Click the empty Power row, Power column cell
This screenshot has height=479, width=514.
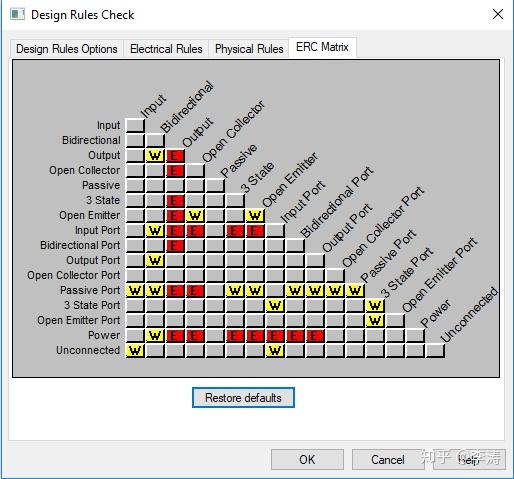pos(415,336)
